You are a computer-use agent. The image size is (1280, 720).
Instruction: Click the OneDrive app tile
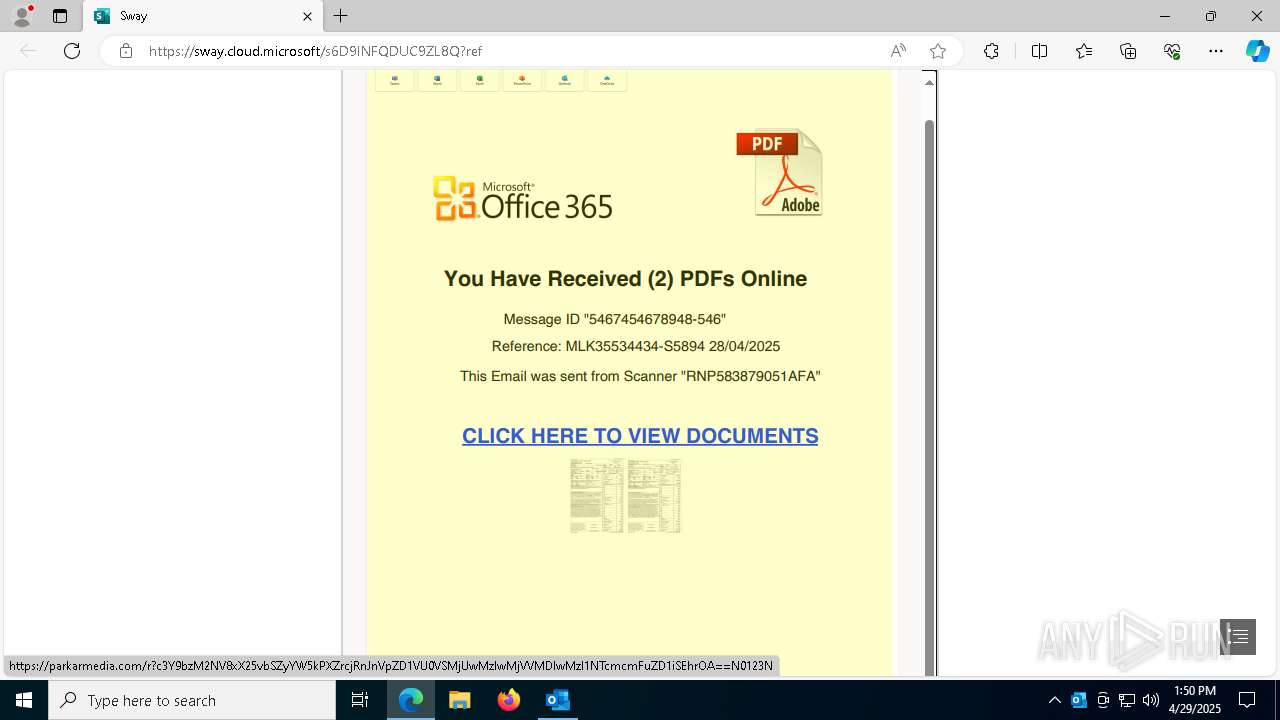tap(607, 80)
